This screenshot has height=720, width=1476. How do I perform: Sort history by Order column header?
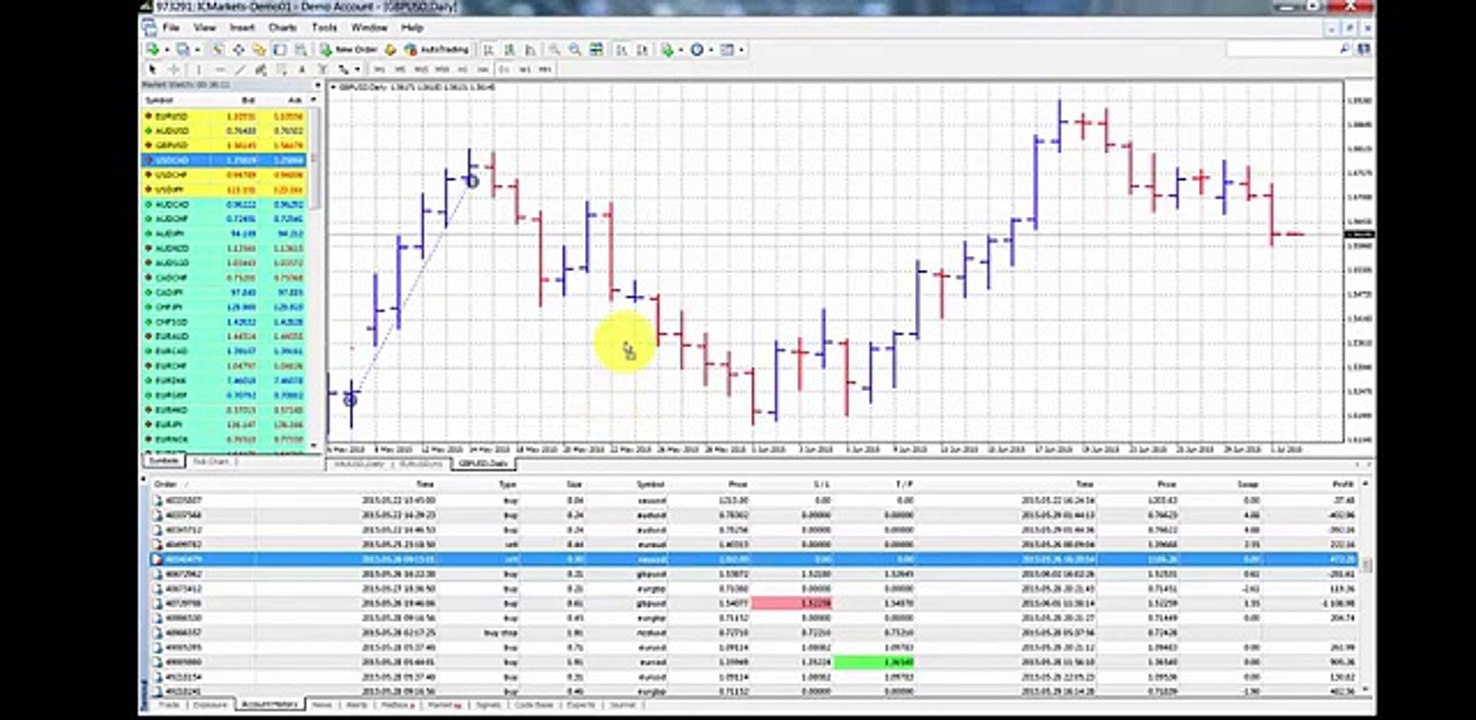tap(165, 484)
